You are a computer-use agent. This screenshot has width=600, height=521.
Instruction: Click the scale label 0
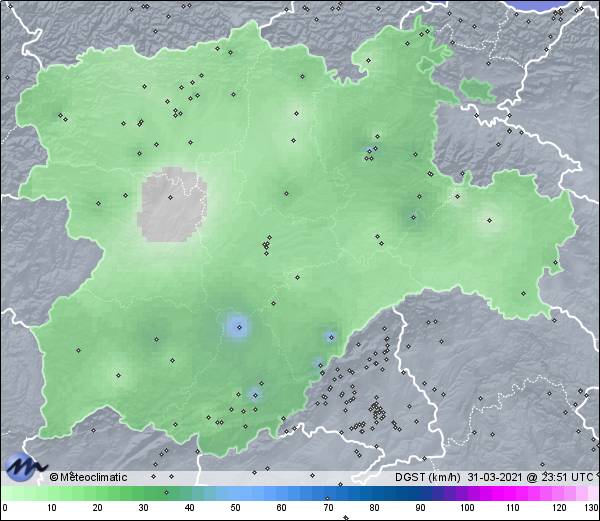tap(5, 508)
